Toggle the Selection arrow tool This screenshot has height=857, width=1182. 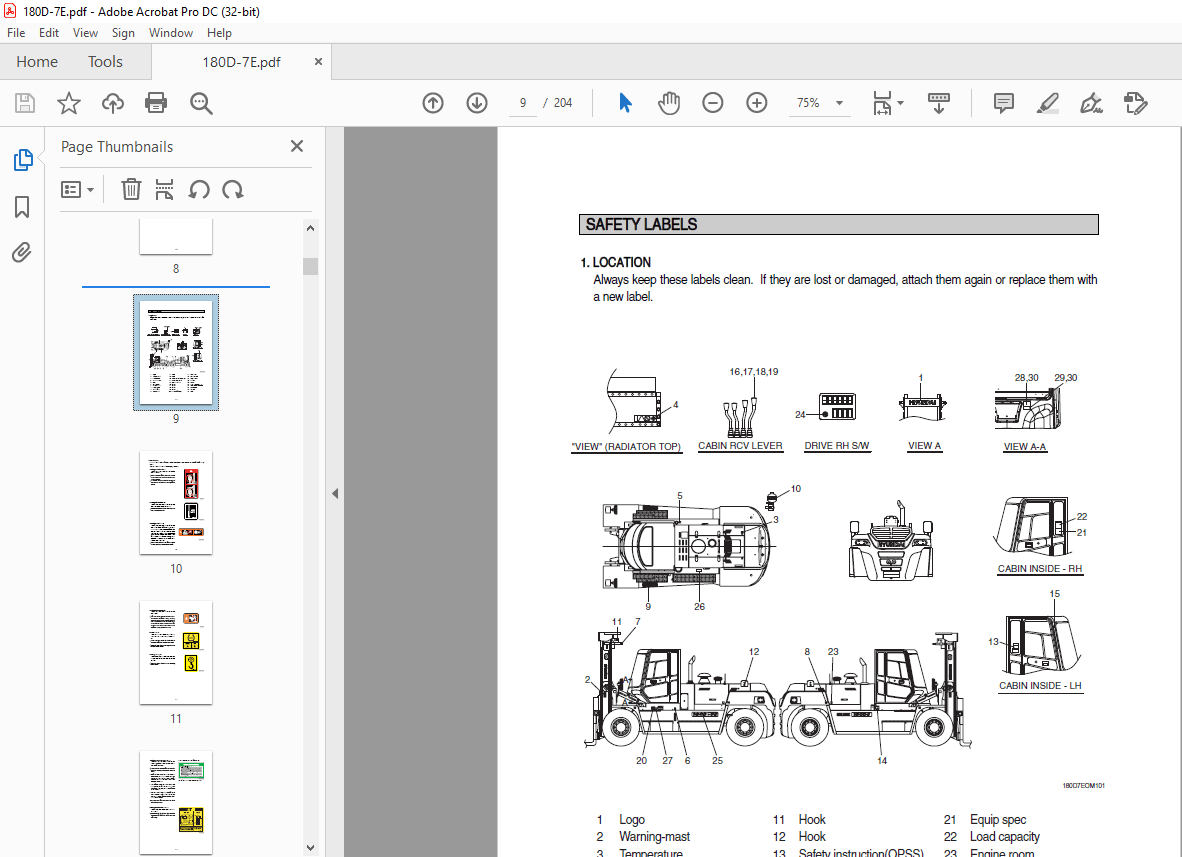point(624,103)
